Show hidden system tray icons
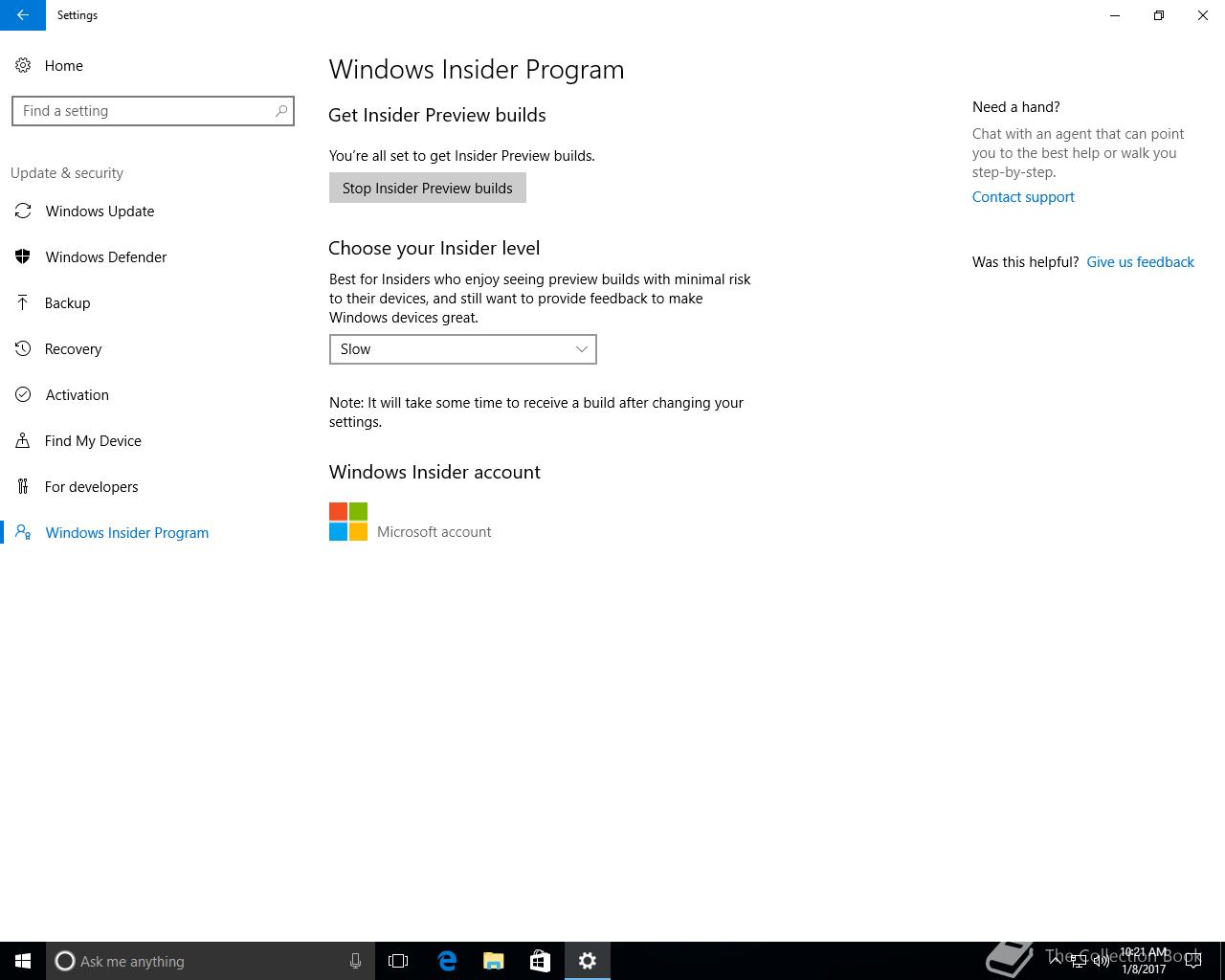This screenshot has height=980, width=1225. pyautogui.click(x=1056, y=961)
